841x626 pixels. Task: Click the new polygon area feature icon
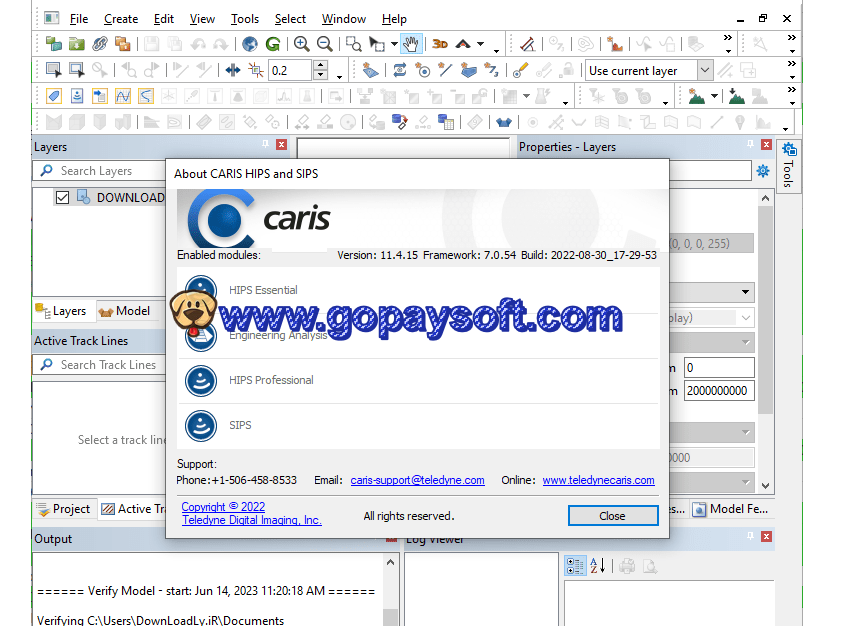468,70
